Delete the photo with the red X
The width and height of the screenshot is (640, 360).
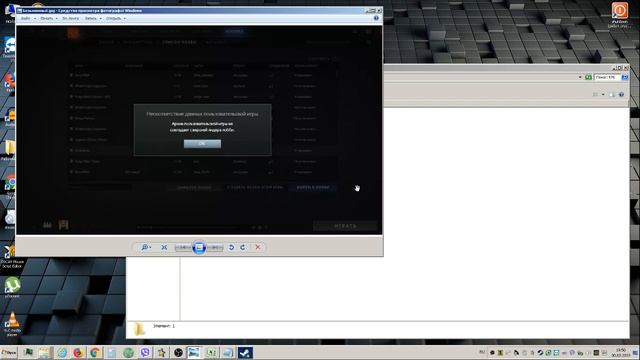258,247
